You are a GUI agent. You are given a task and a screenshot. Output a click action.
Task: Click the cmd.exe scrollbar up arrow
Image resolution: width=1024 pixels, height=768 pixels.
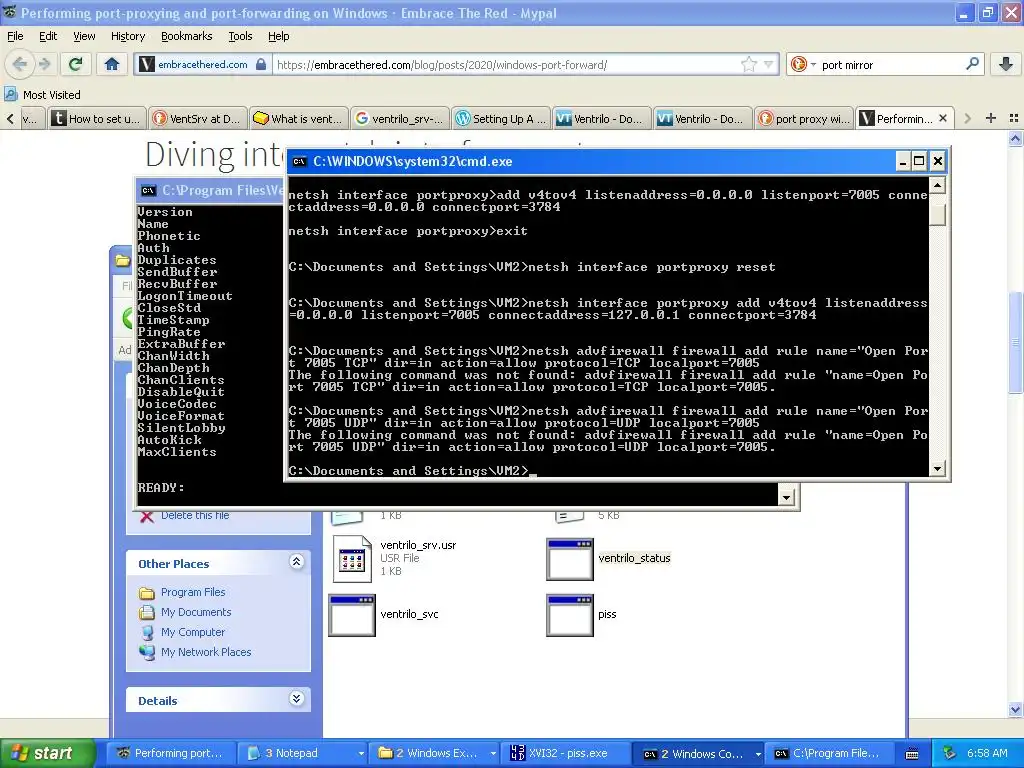tap(938, 186)
